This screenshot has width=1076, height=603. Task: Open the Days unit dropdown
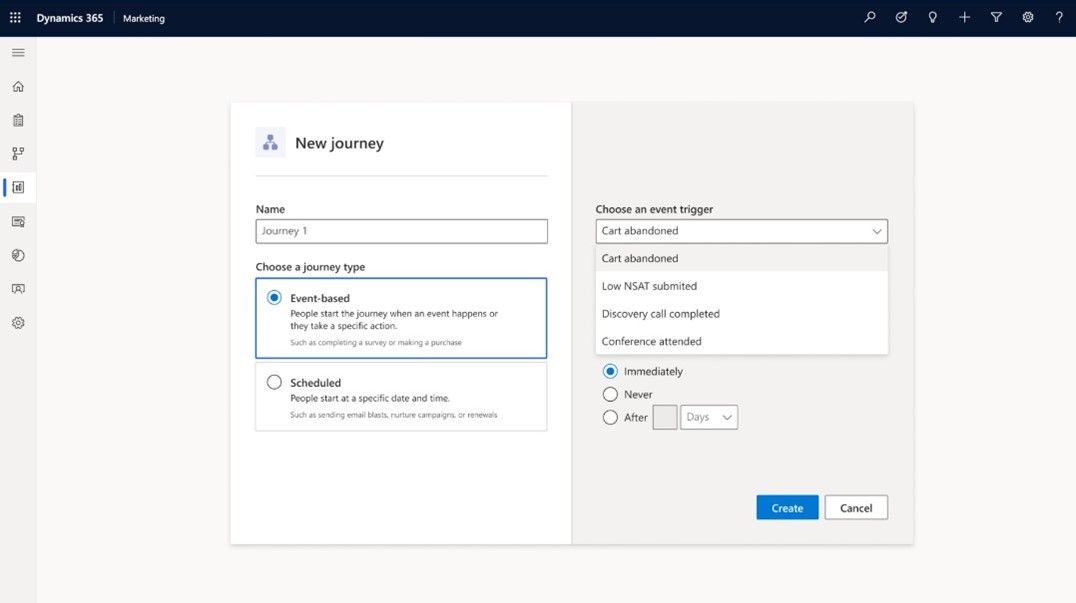708,417
